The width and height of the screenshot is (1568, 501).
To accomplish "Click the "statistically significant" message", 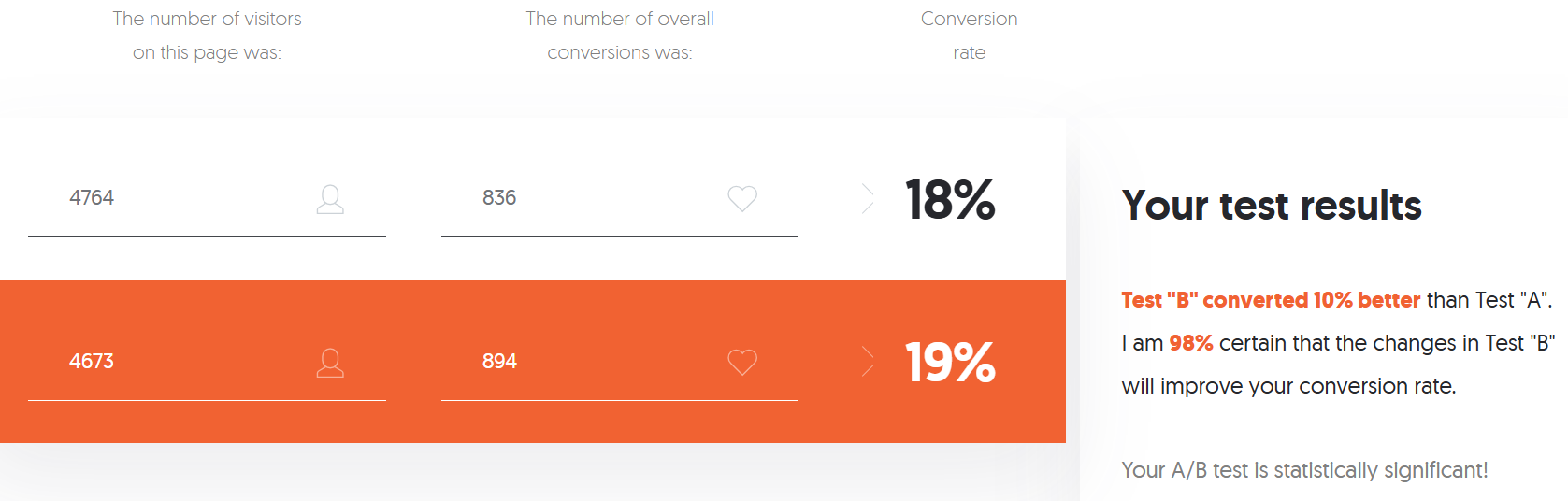I will 1304,470.
